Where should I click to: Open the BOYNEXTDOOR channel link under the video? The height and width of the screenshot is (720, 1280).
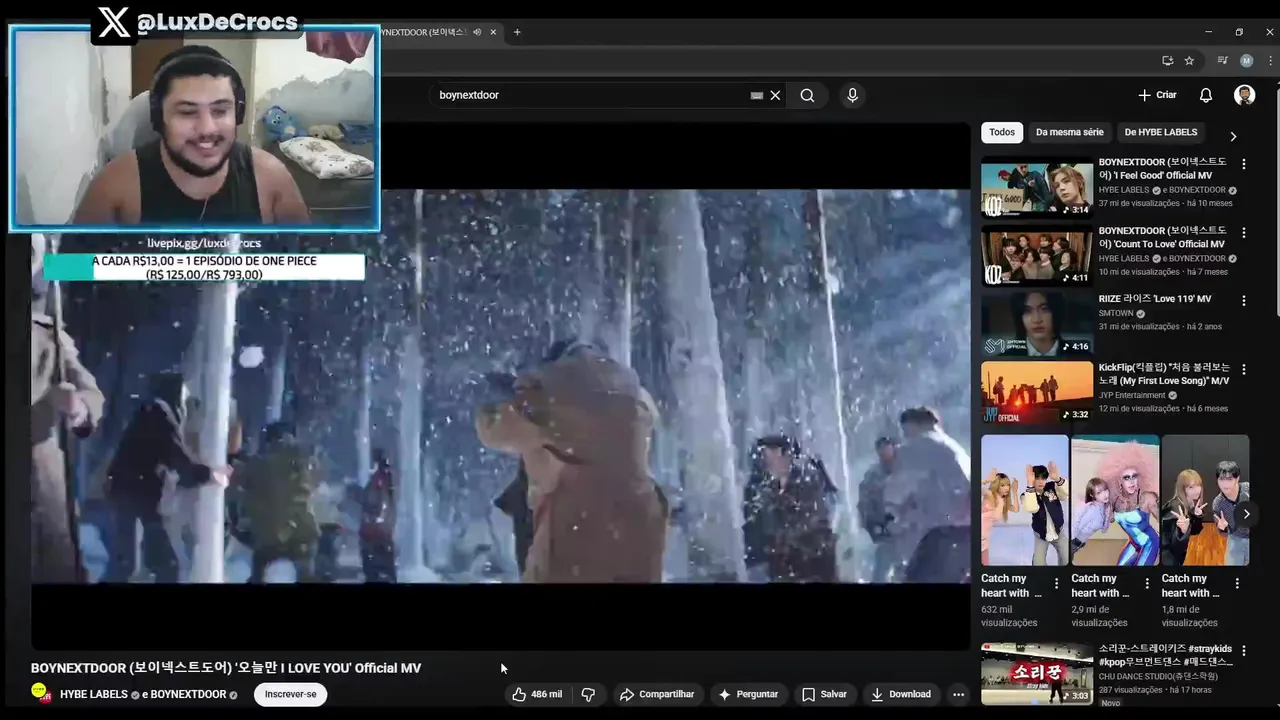188,694
